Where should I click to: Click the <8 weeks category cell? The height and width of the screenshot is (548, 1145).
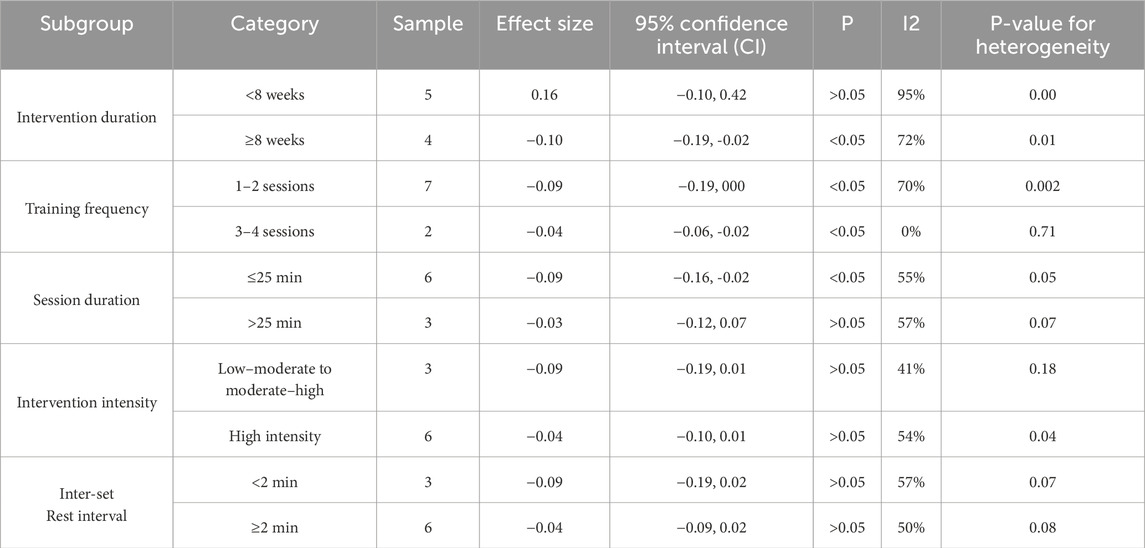(x=275, y=94)
